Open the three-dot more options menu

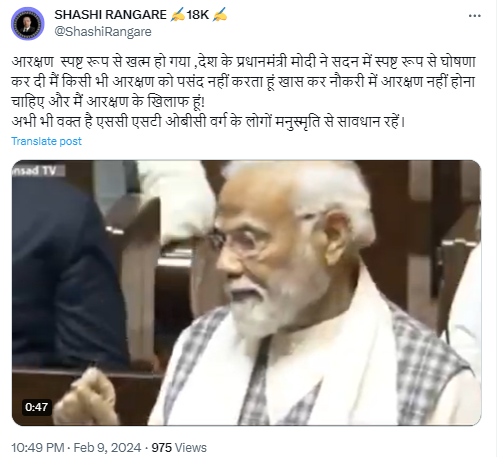point(474,16)
